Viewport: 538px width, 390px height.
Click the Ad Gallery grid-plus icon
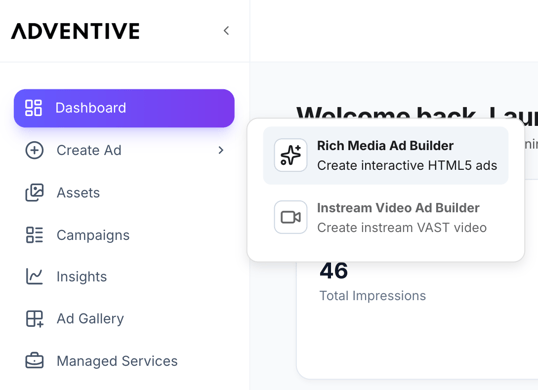34,319
